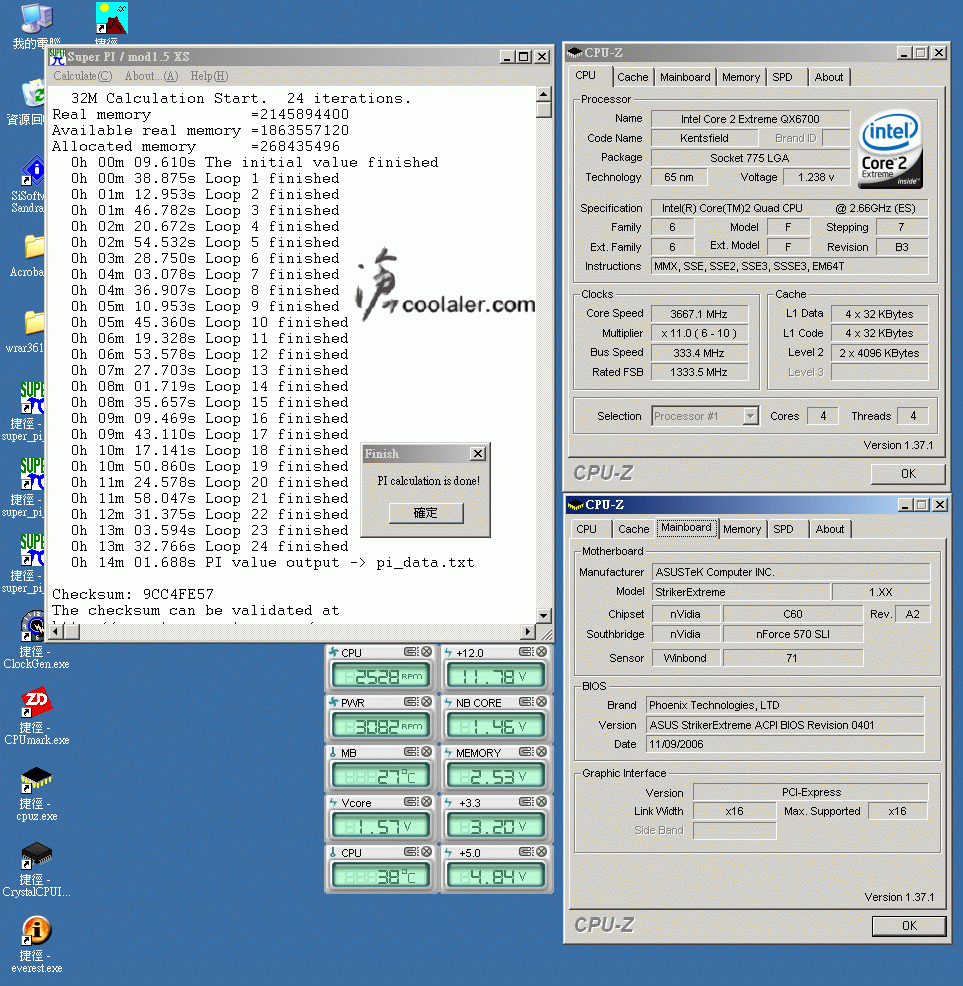This screenshot has width=963, height=986.
Task: Switch to the Cache tab in upper CPU-Z
Action: (x=632, y=77)
